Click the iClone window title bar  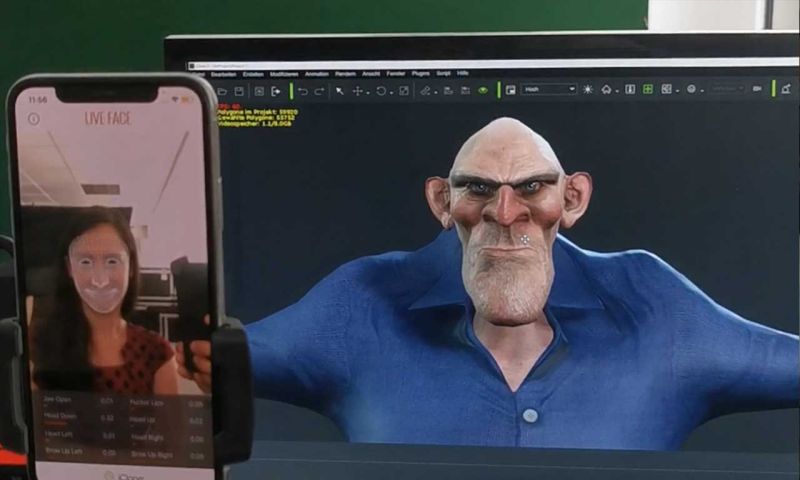click(492, 65)
